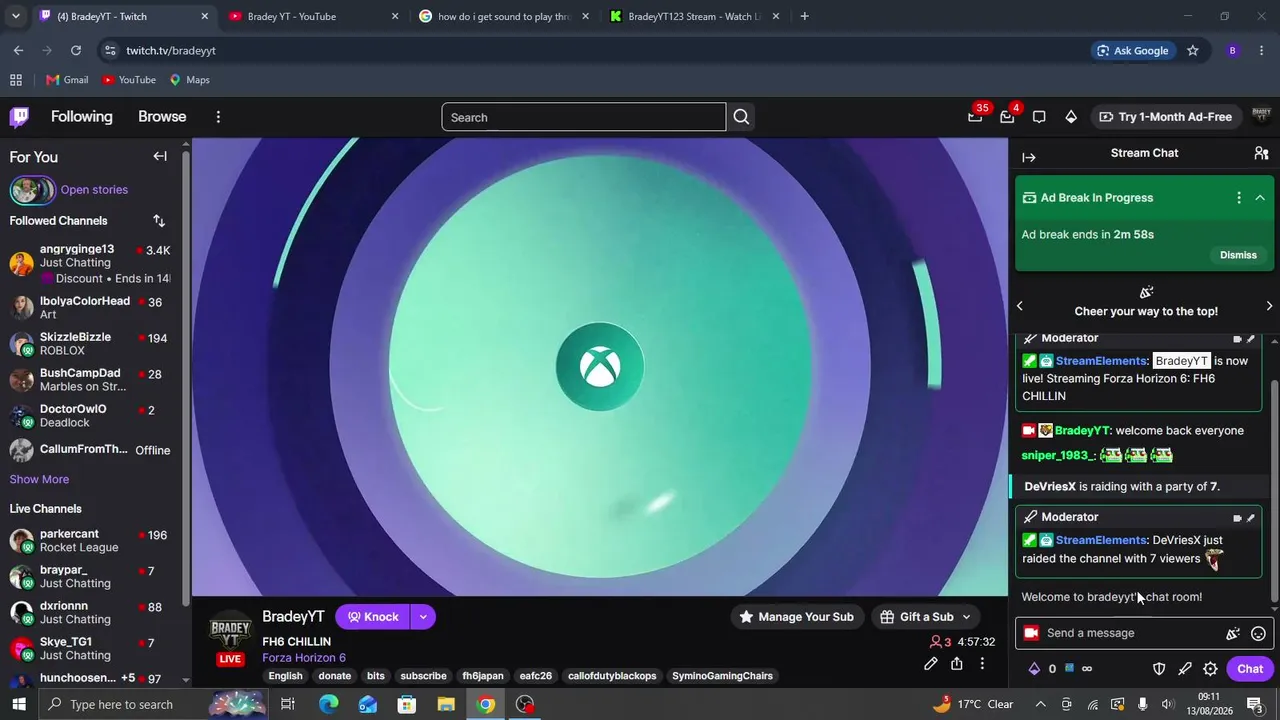The height and width of the screenshot is (720, 1280).
Task: Open a new browser tab
Action: coord(804,16)
